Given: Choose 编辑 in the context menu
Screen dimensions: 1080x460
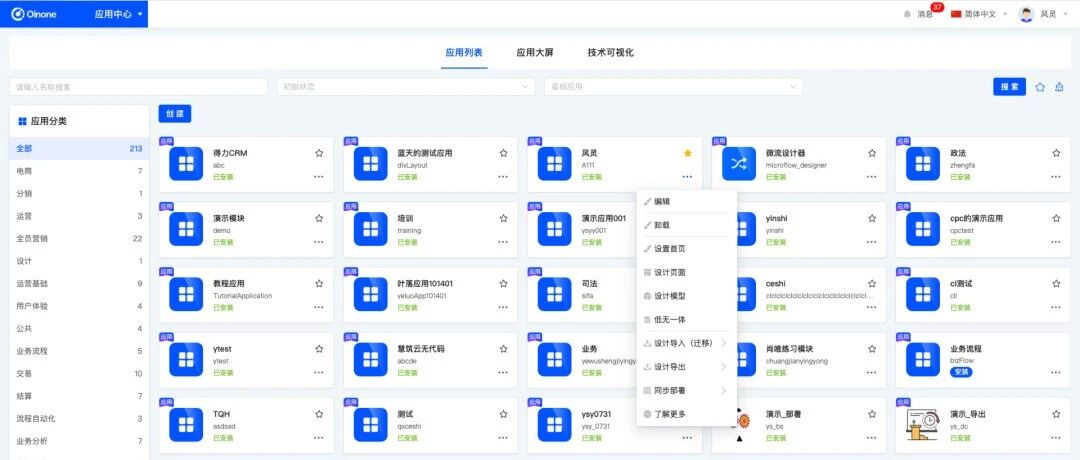Looking at the screenshot, I should pyautogui.click(x=686, y=202).
